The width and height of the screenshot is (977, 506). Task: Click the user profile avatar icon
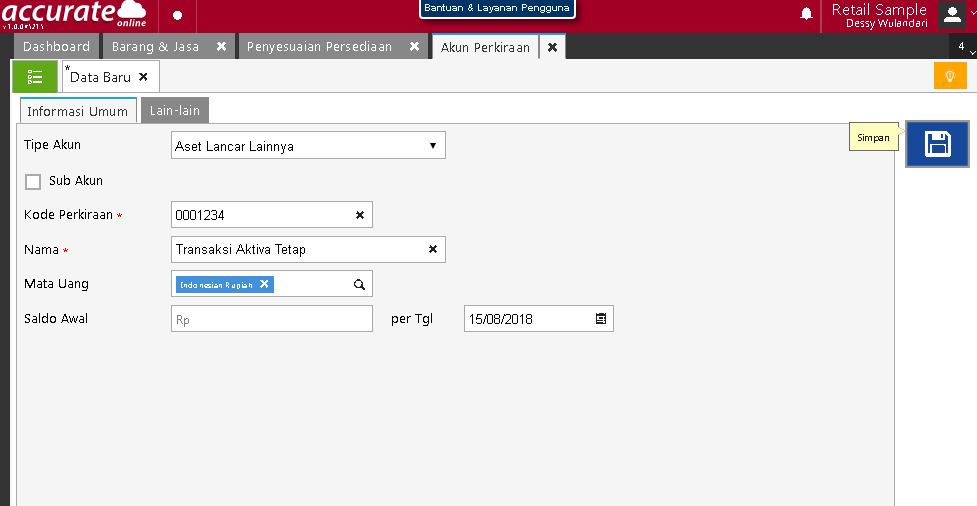tap(952, 14)
